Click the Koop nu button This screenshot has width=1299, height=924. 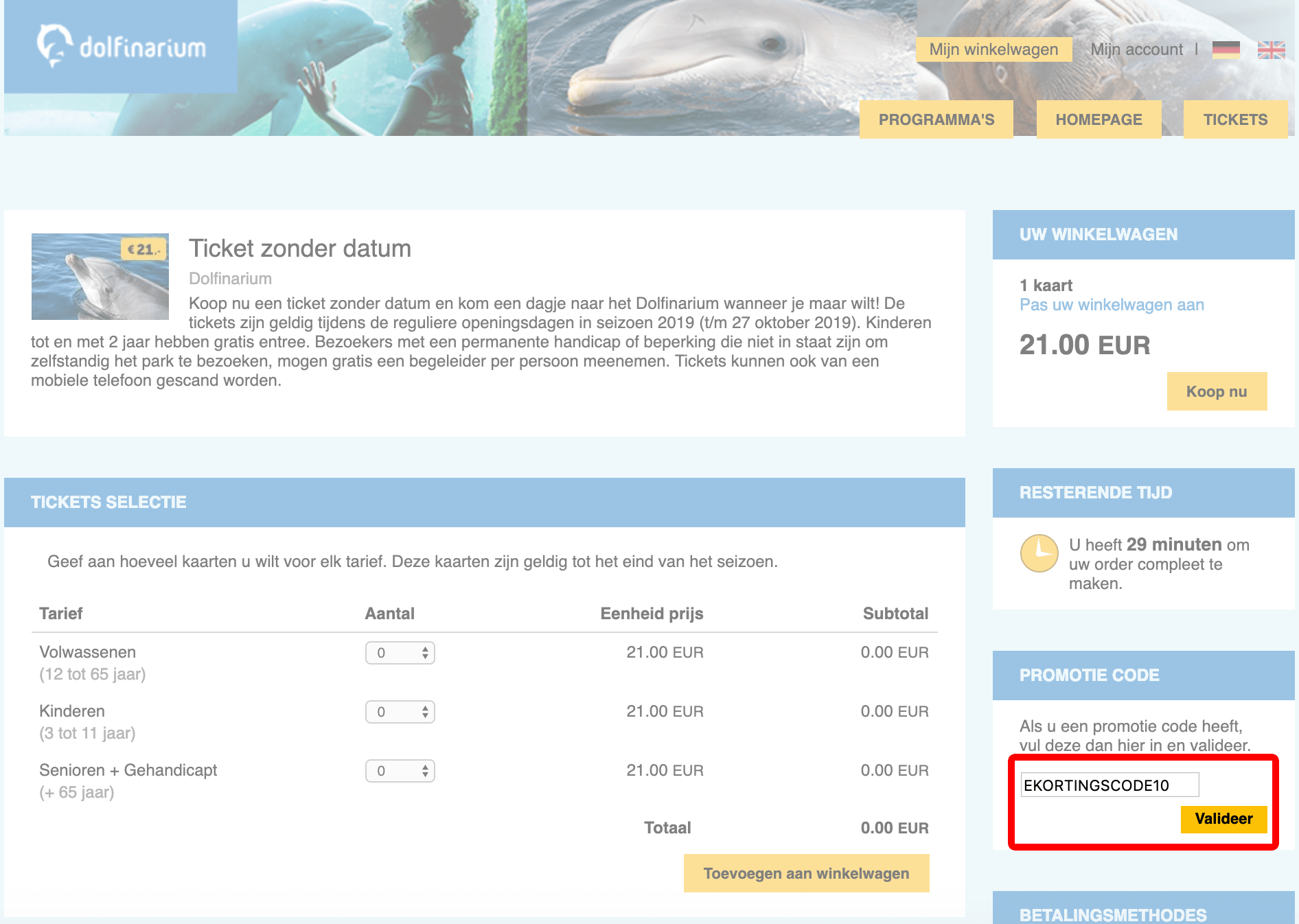click(1217, 391)
